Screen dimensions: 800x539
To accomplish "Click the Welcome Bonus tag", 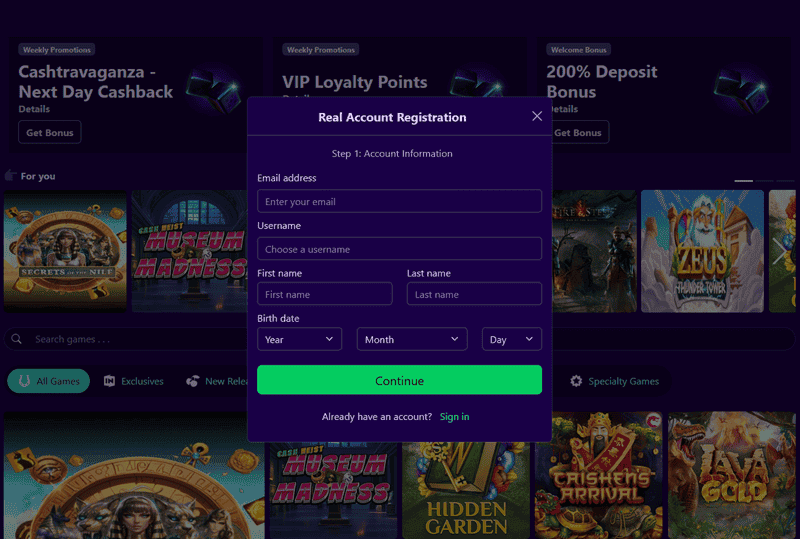I will tap(579, 50).
